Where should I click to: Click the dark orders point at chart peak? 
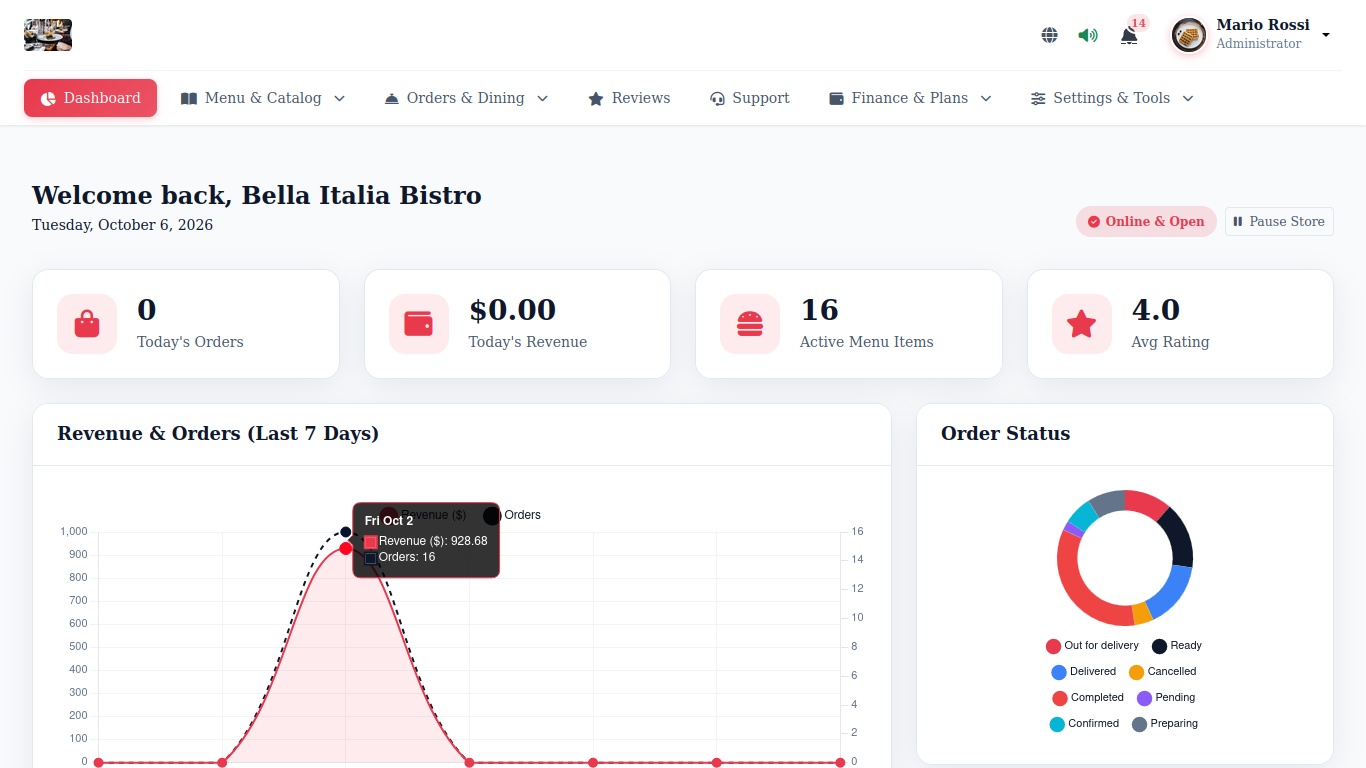pyautogui.click(x=346, y=532)
